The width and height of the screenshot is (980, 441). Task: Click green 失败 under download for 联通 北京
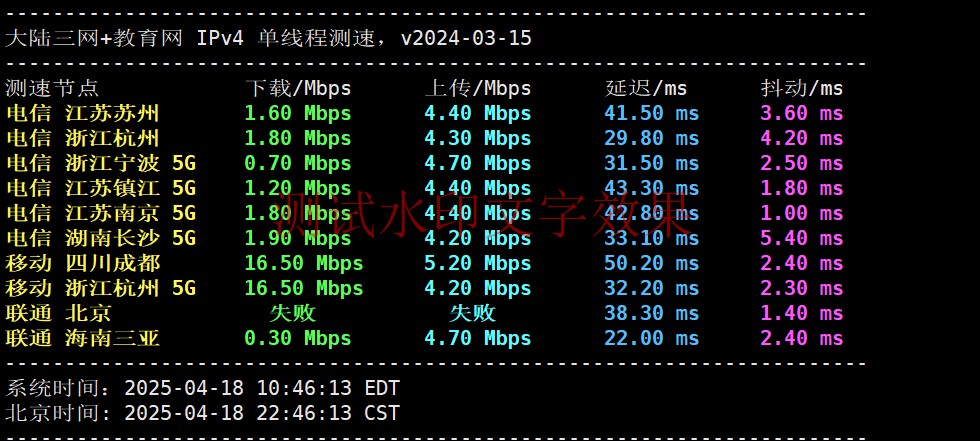click(292, 313)
